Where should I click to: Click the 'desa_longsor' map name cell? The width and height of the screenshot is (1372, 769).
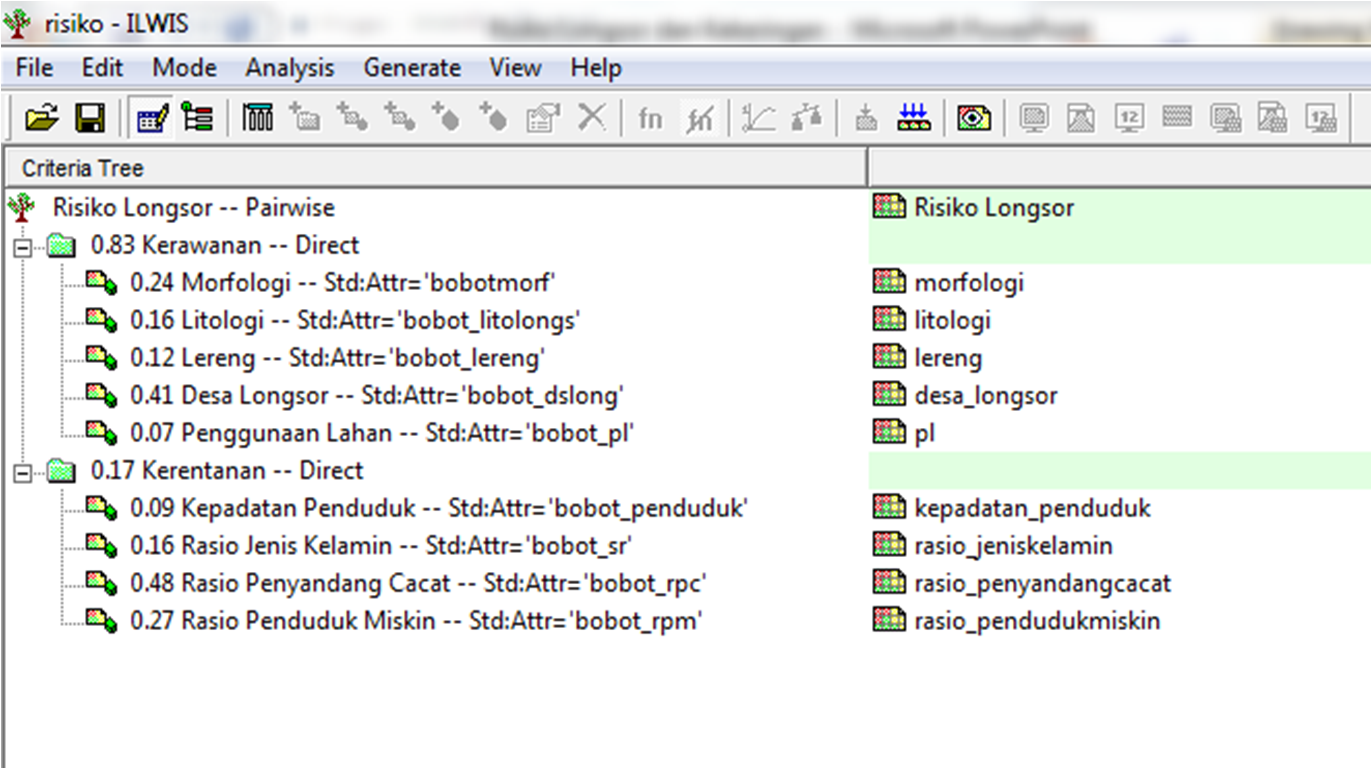[x=986, y=396]
